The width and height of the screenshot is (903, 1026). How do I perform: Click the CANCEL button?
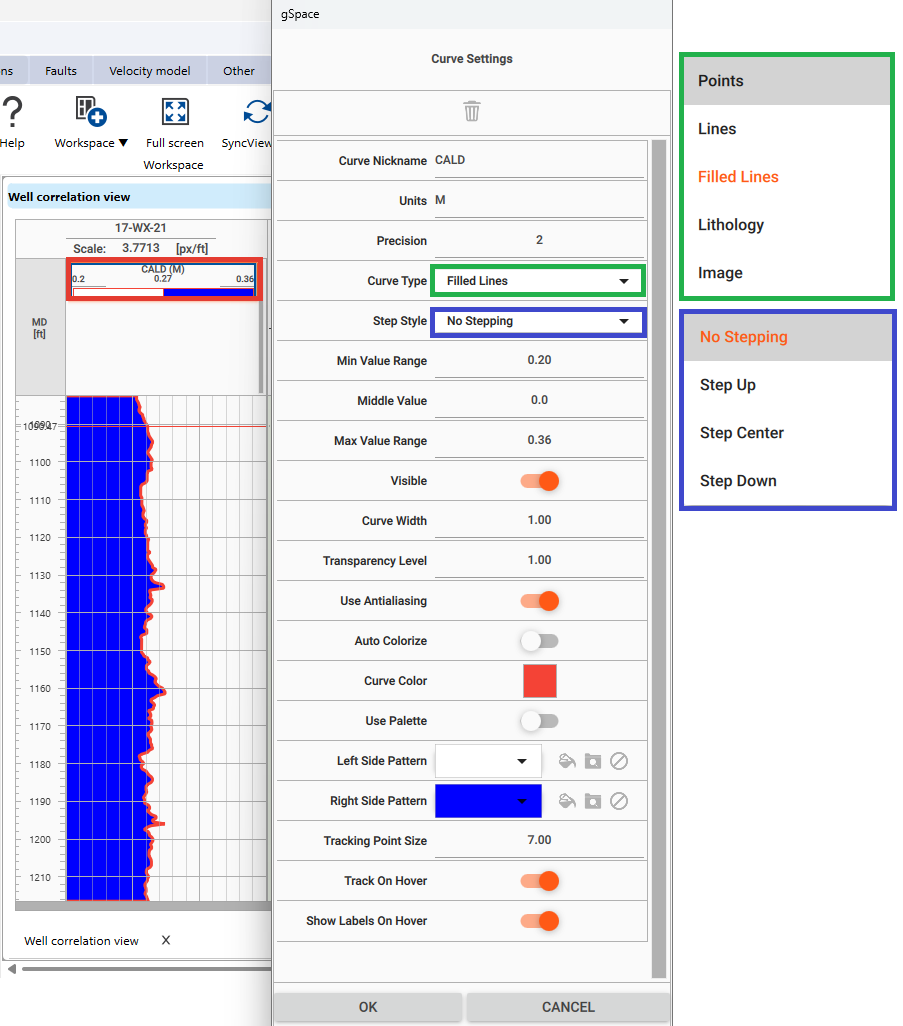point(567,1007)
